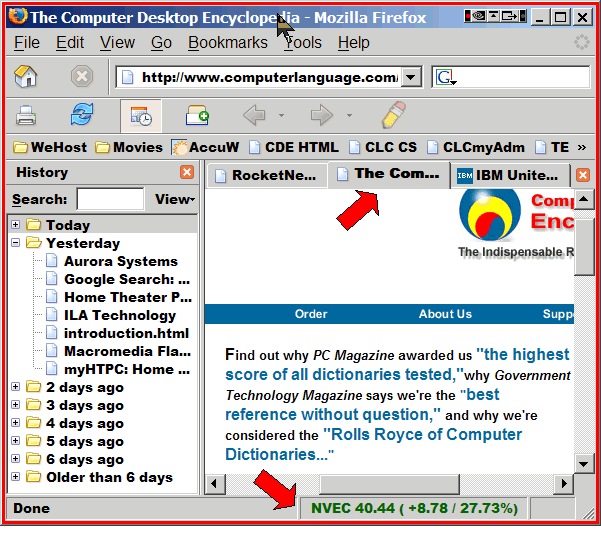Image resolution: width=601 pixels, height=540 pixels.
Task: Close the current tab with orange X
Action: 583,175
